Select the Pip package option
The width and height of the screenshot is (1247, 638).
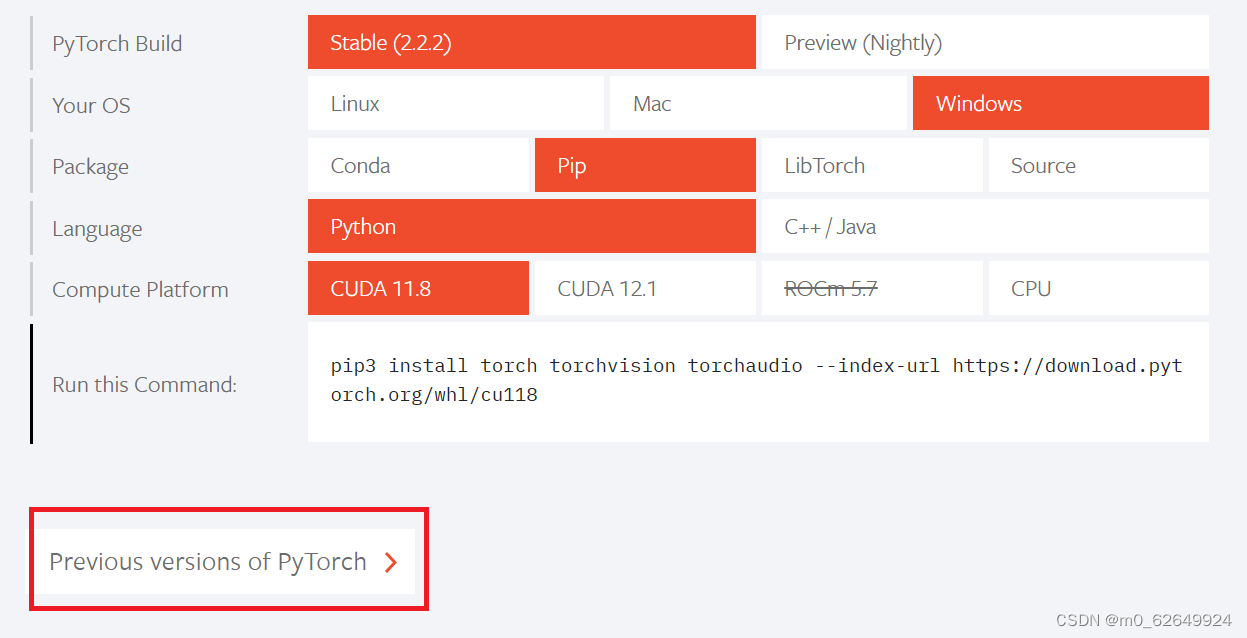(645, 165)
